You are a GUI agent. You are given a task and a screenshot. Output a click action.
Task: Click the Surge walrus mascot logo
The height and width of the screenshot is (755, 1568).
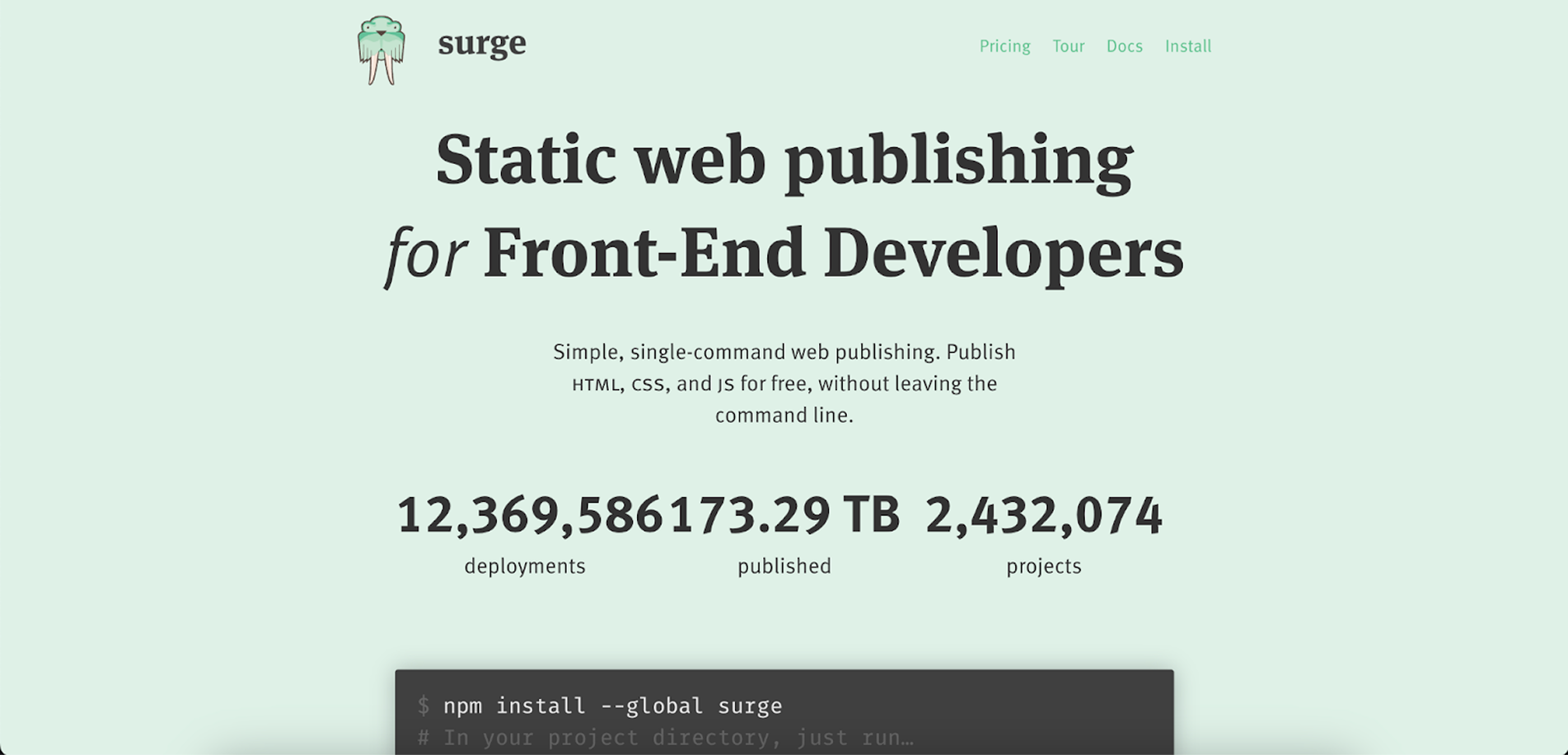[x=381, y=50]
